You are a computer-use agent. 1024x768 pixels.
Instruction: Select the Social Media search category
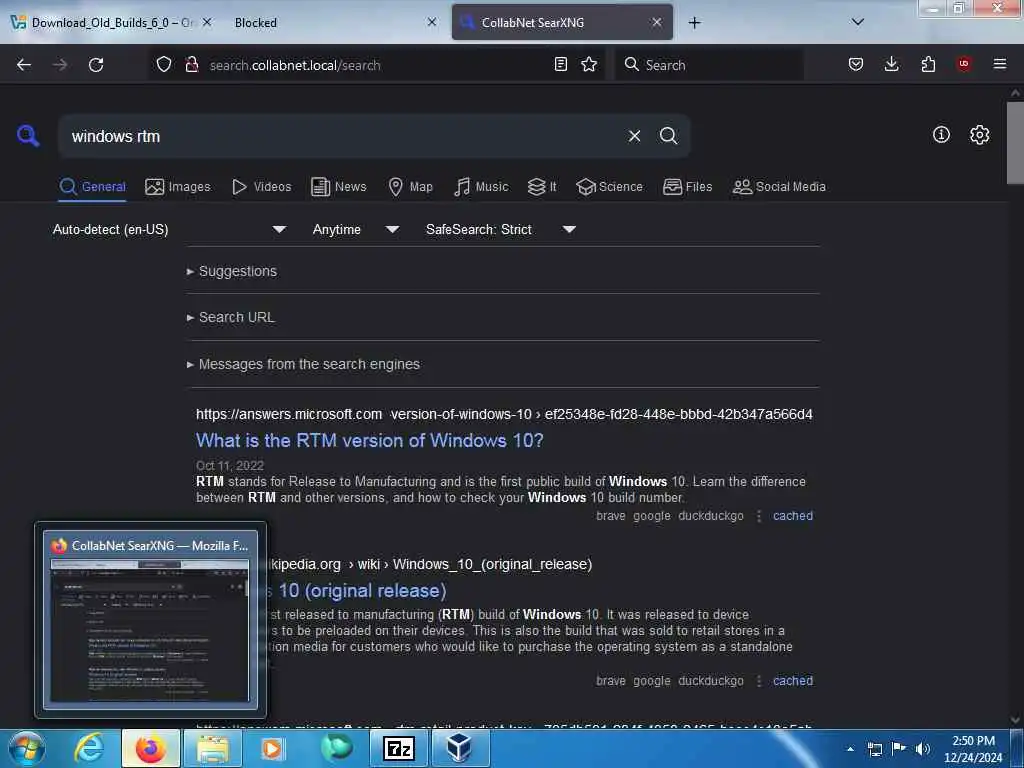779,187
